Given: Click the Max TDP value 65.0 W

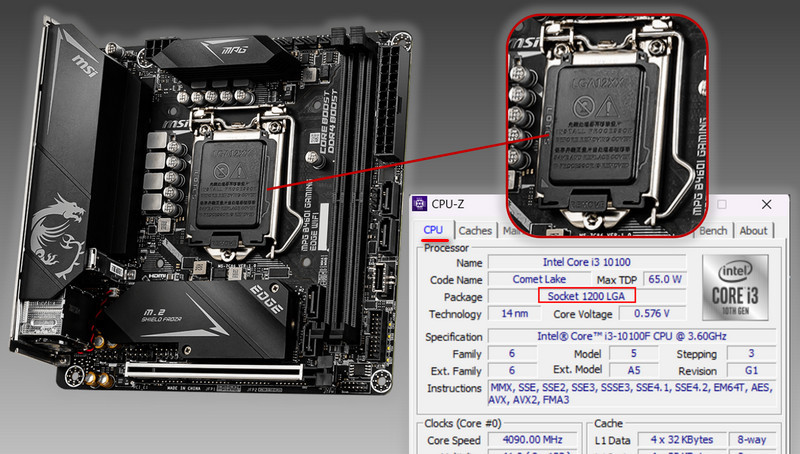Looking at the screenshot, I should point(665,279).
